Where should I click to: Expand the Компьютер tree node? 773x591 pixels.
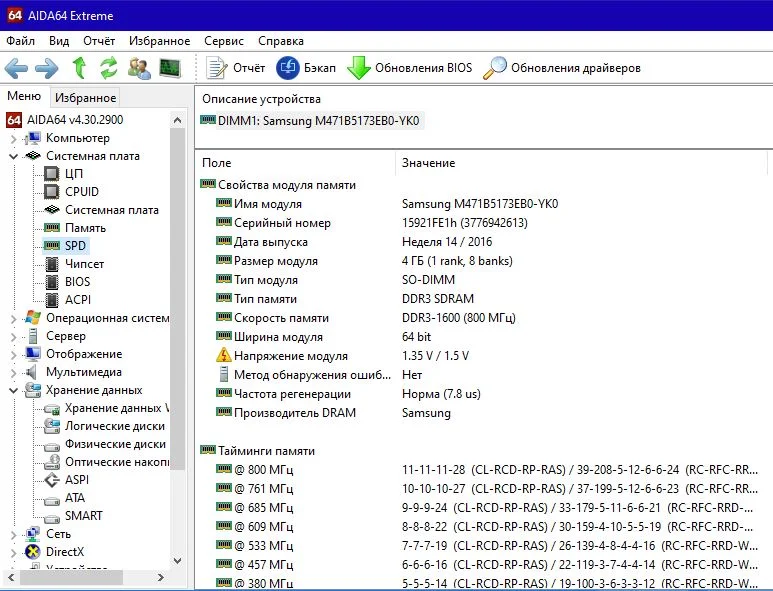coord(13,138)
